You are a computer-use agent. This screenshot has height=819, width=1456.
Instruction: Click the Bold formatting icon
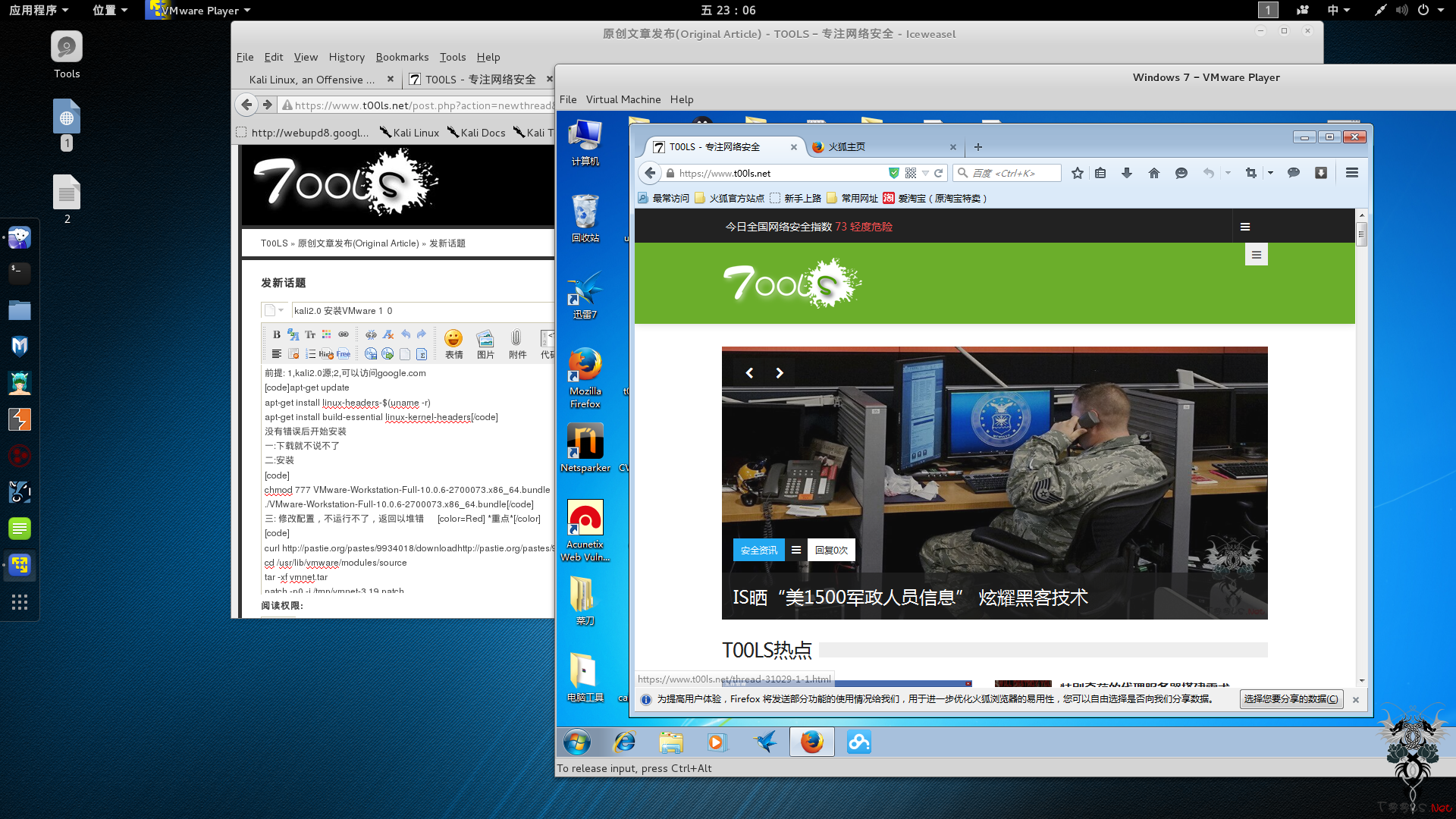[275, 334]
